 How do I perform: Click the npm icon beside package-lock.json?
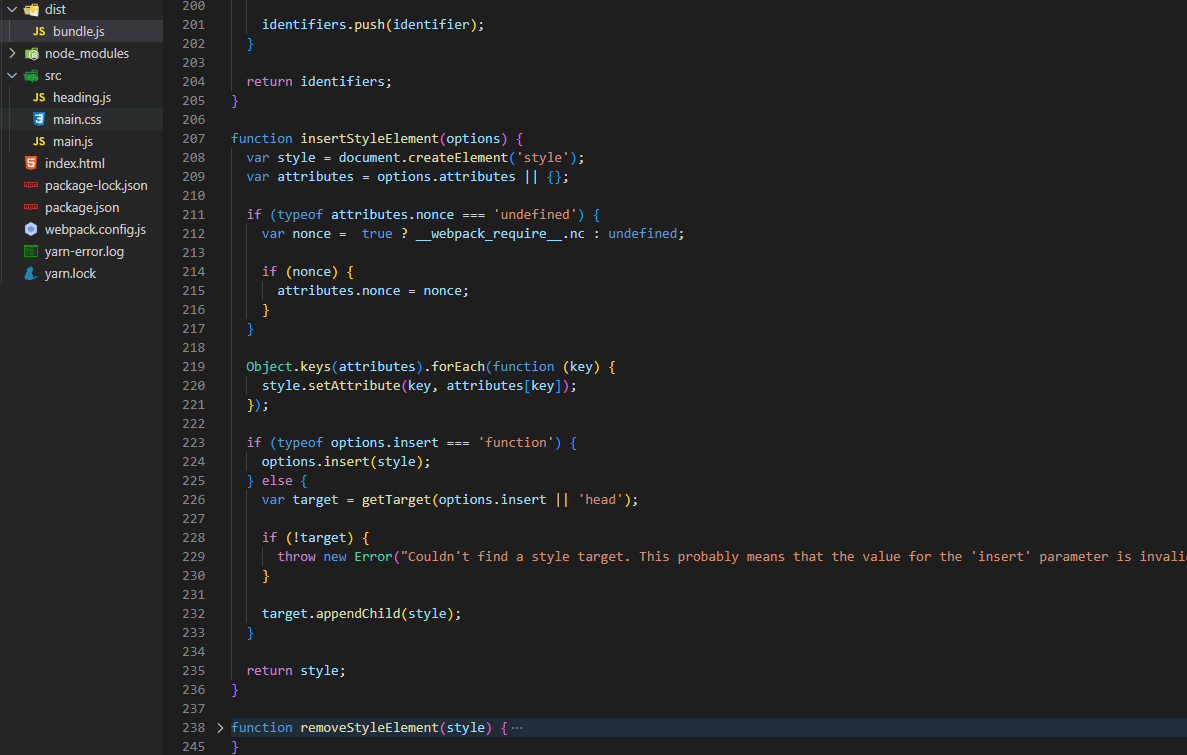pos(31,186)
